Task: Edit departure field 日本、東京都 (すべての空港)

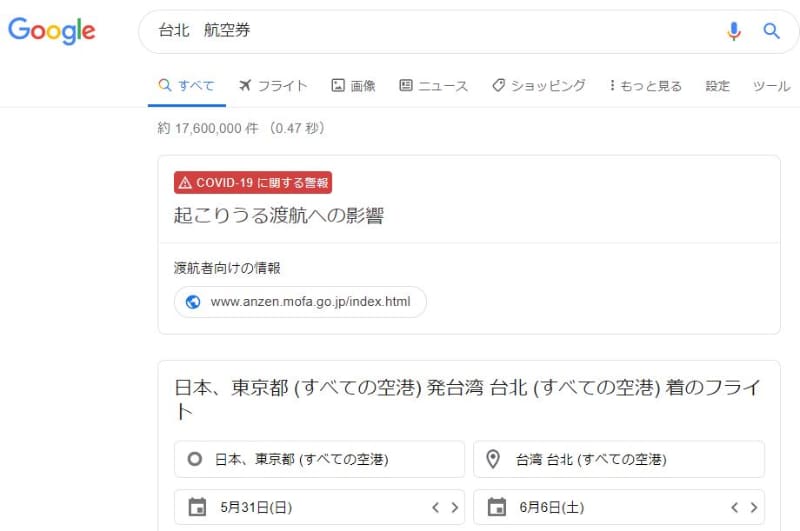Action: point(319,459)
